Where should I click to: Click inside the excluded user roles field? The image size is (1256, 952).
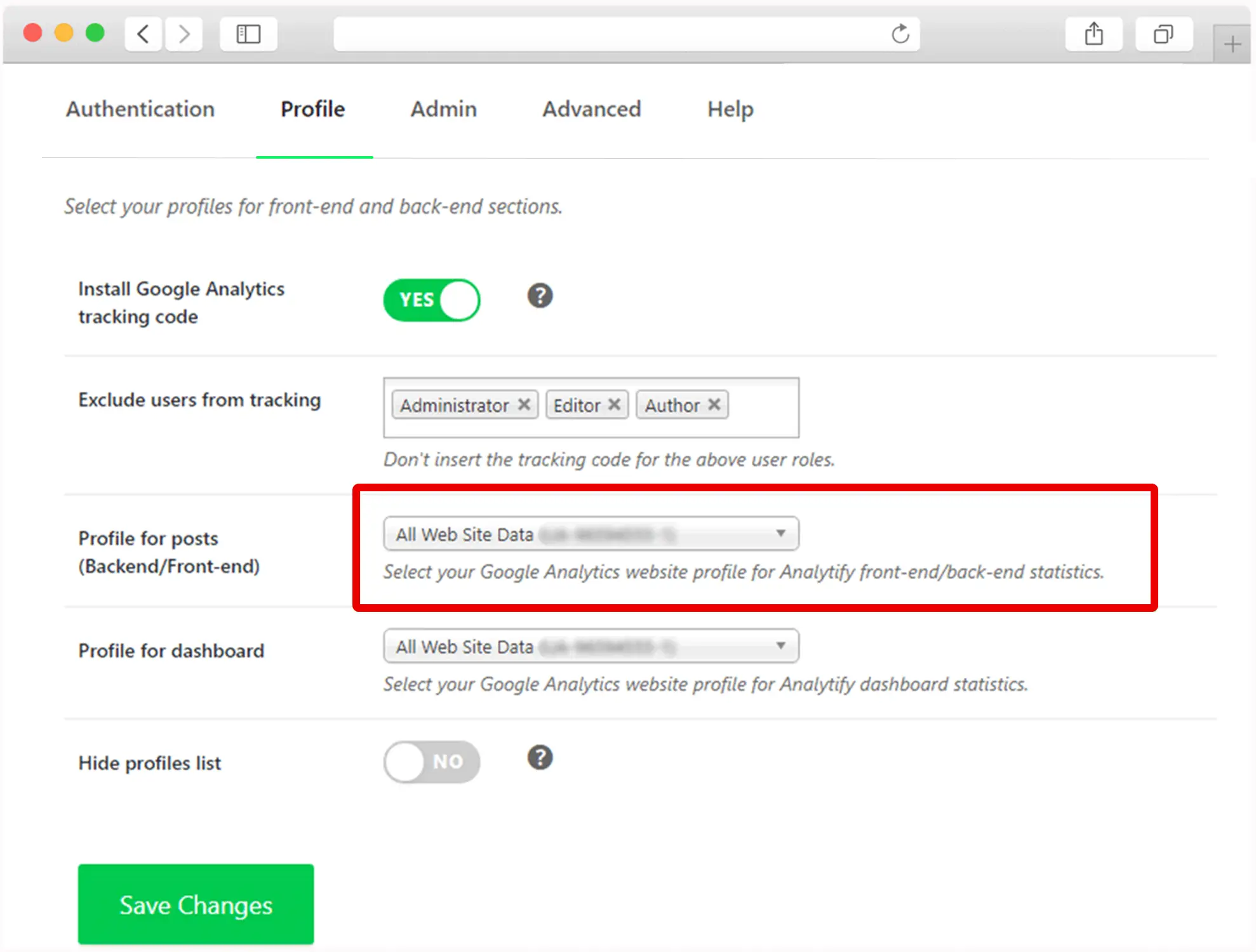[591, 407]
